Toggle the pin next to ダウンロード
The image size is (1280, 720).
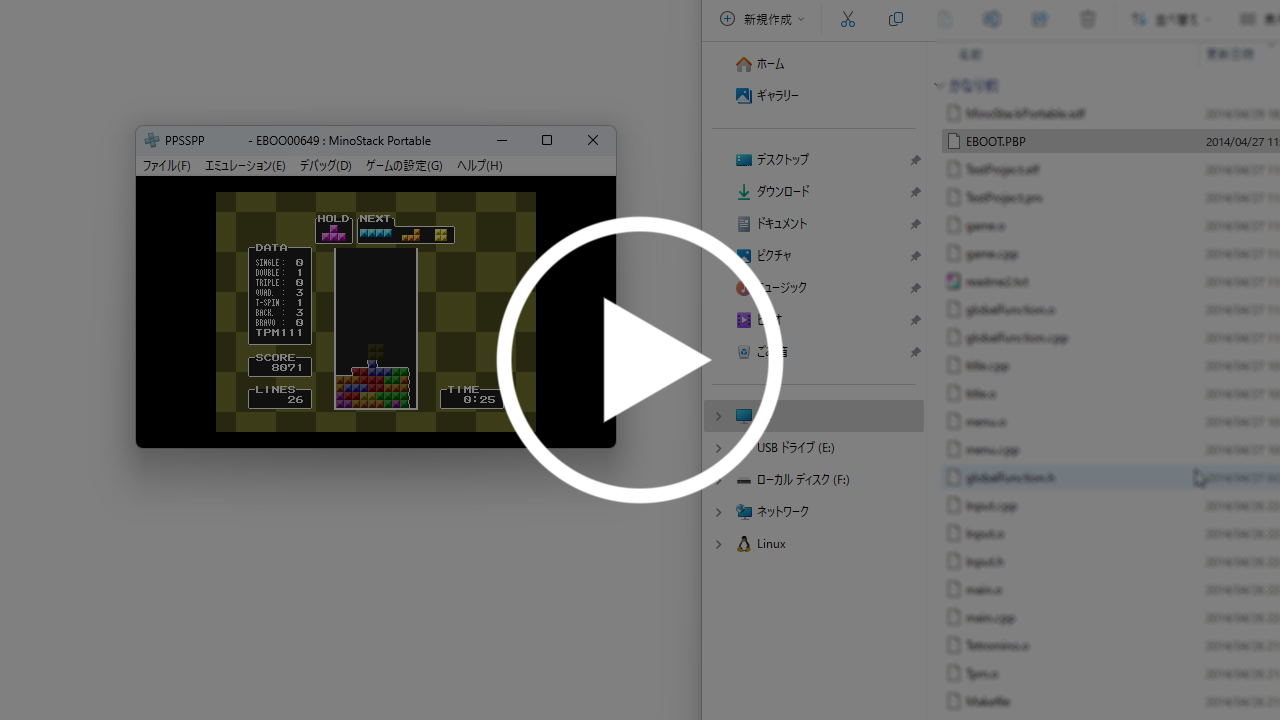[915, 192]
